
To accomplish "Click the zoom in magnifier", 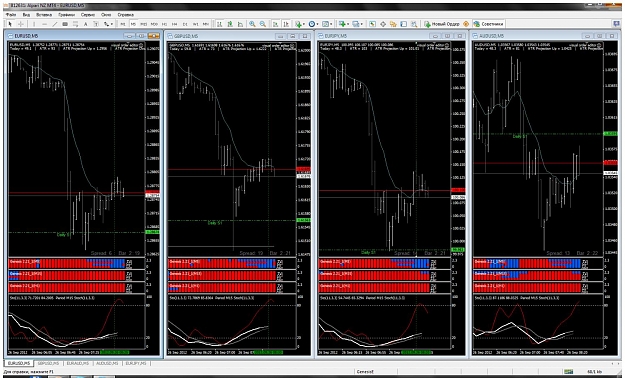I will pos(252,24).
